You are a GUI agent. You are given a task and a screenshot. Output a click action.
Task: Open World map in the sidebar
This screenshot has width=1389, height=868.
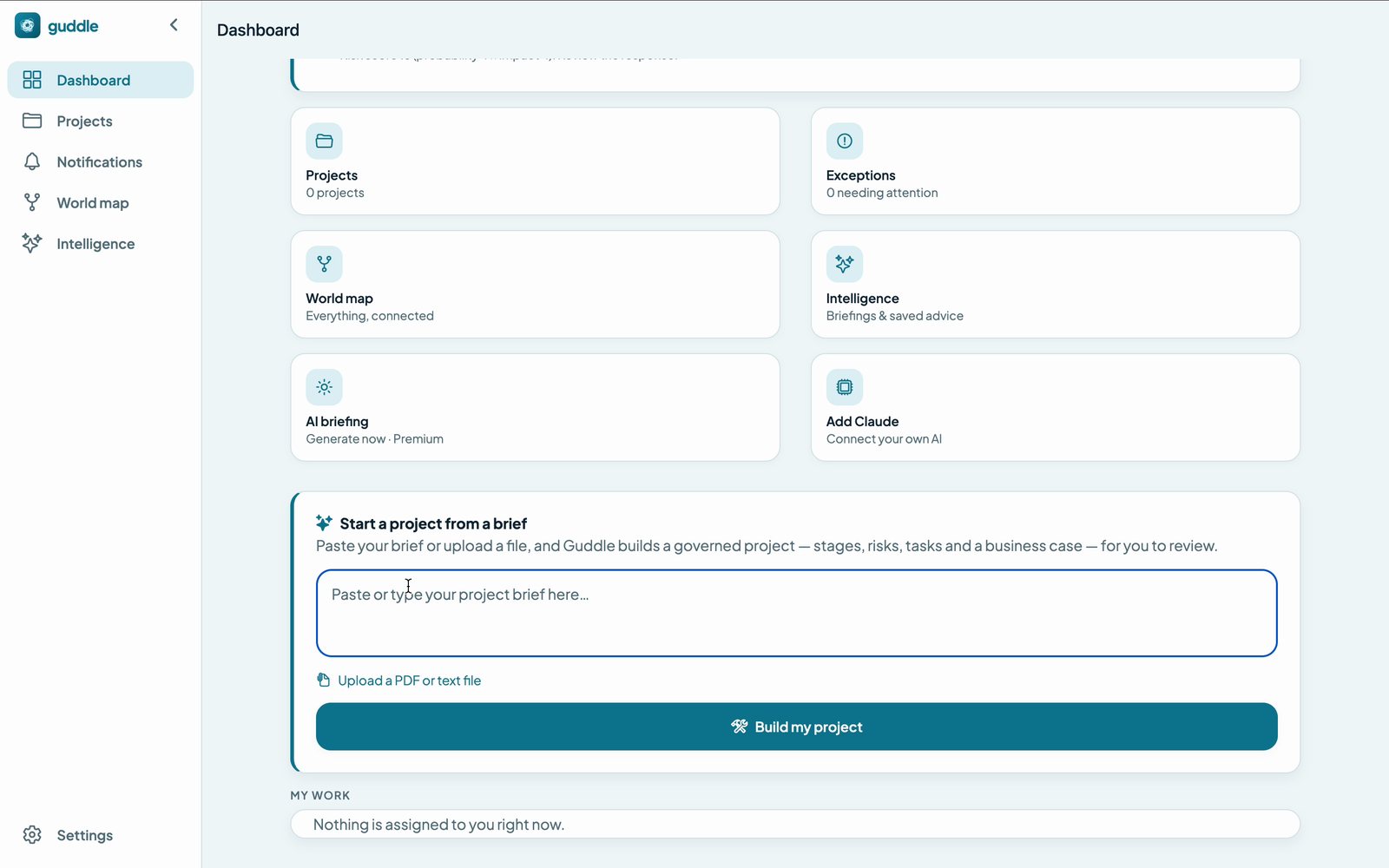click(101, 202)
